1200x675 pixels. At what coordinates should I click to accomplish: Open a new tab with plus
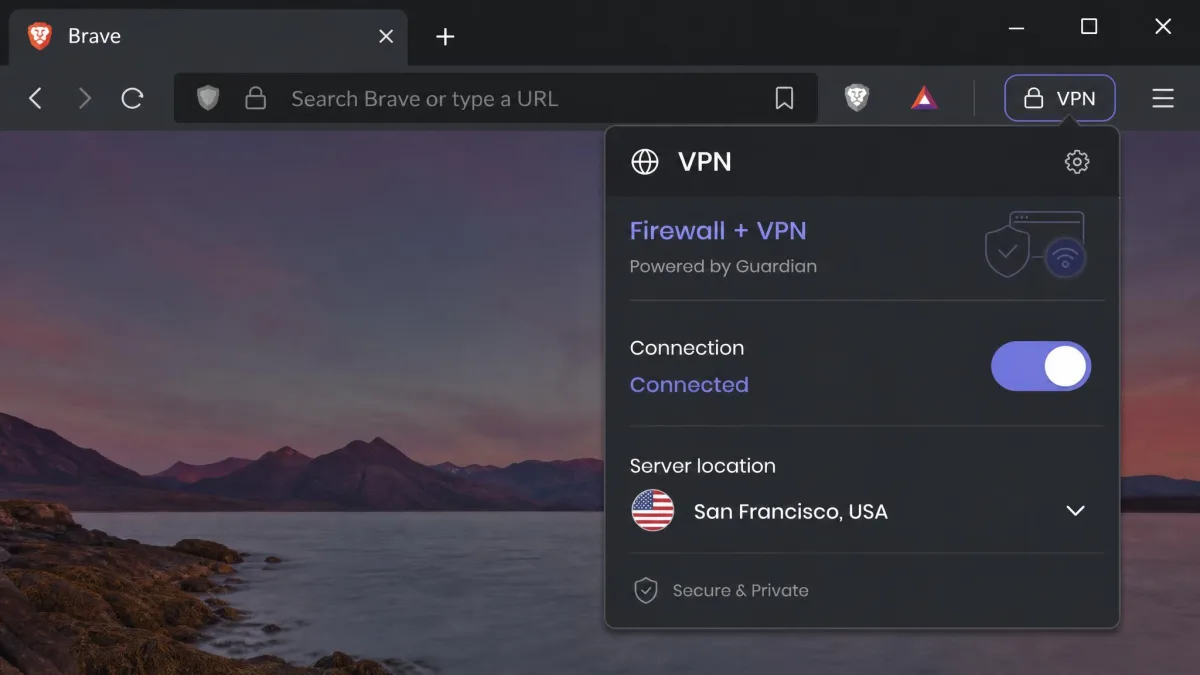coord(446,37)
